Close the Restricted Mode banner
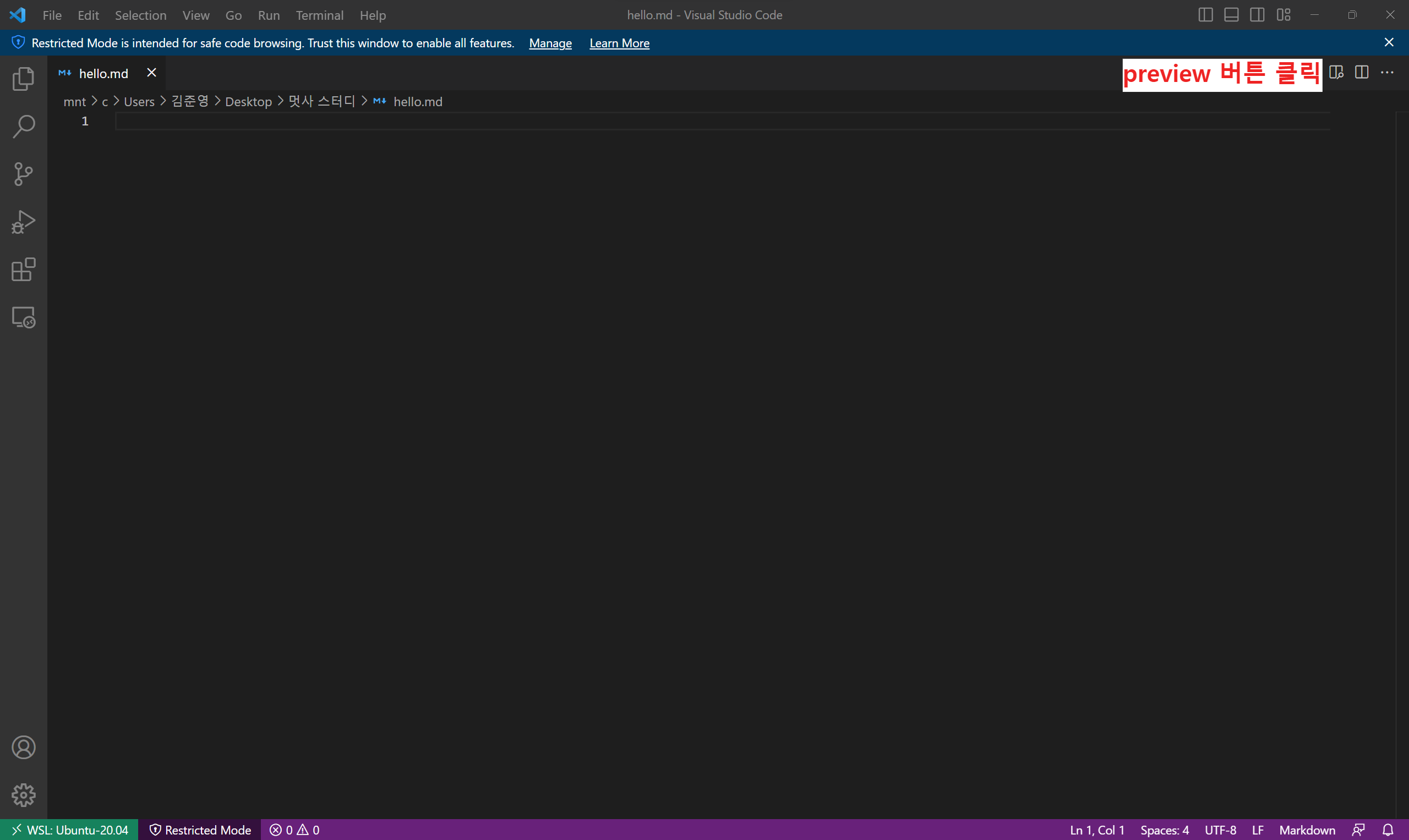Screen dimensions: 1409x840 click(1389, 42)
